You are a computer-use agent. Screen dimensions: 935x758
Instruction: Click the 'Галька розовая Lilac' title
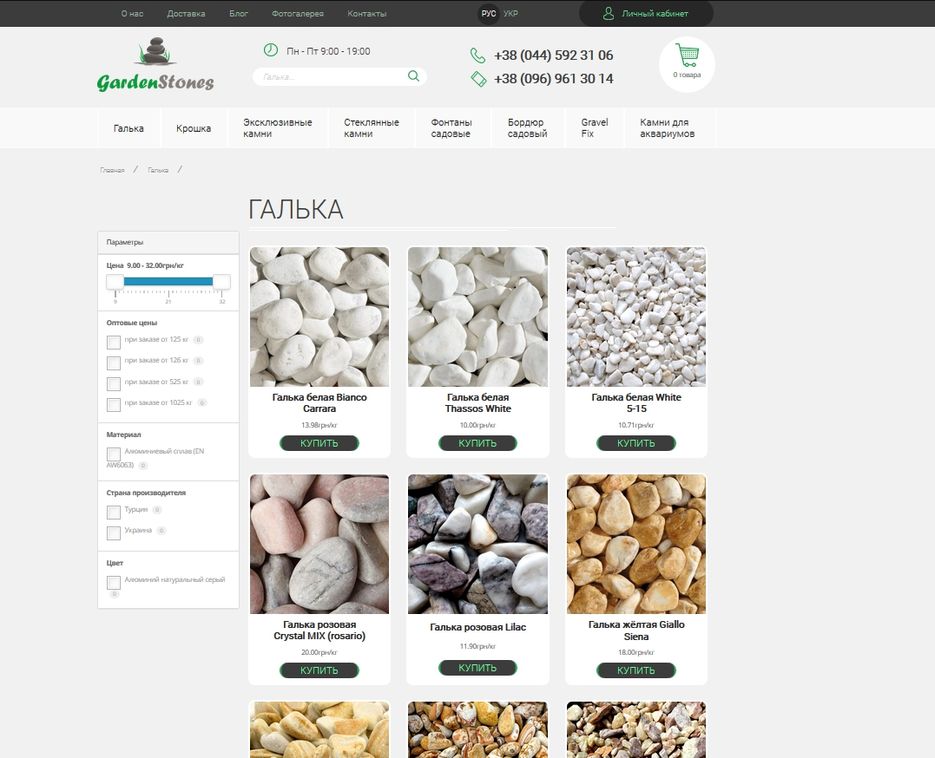pos(478,627)
